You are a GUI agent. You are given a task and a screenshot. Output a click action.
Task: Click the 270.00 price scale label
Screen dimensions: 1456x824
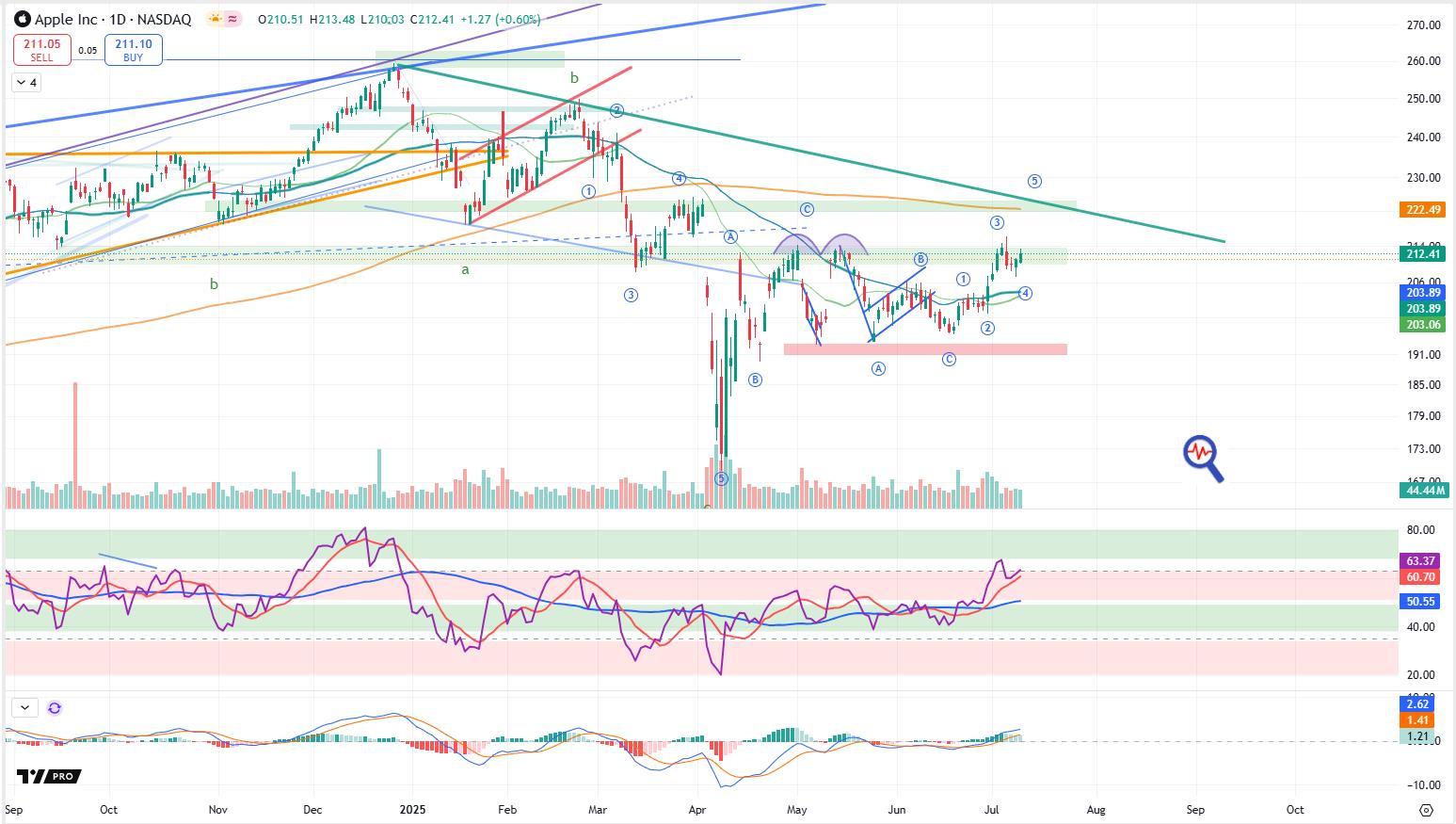[x=1423, y=25]
